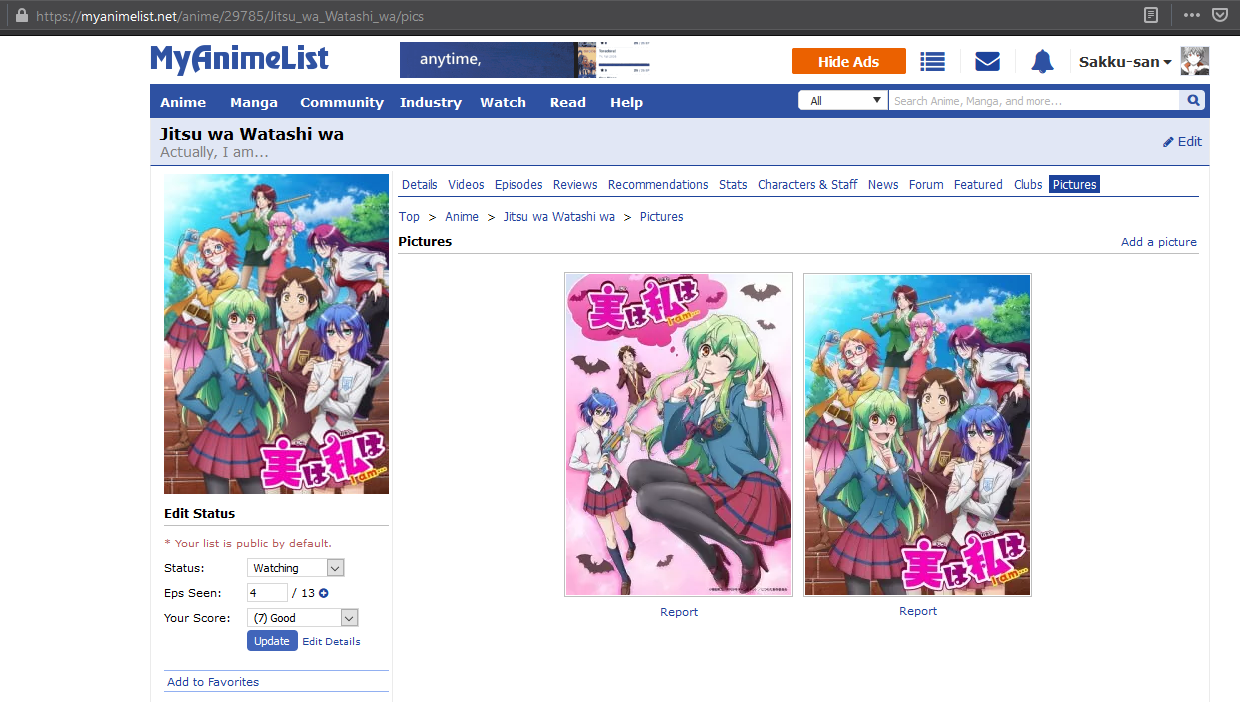Open browser page actions ellipsis menu
The image size is (1240, 702).
(1191, 15)
